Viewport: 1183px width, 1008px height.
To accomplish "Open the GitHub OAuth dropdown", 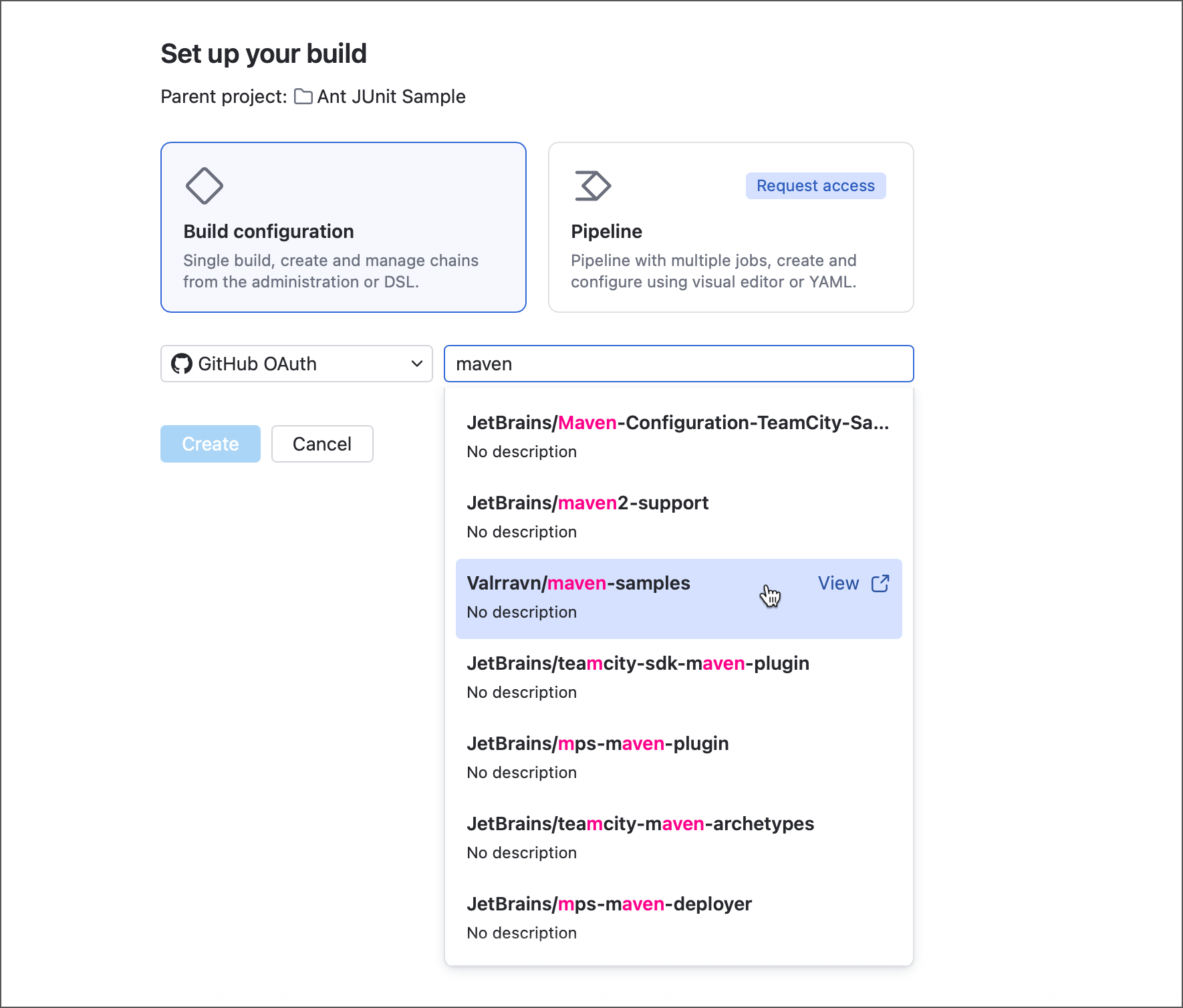I will pos(296,364).
